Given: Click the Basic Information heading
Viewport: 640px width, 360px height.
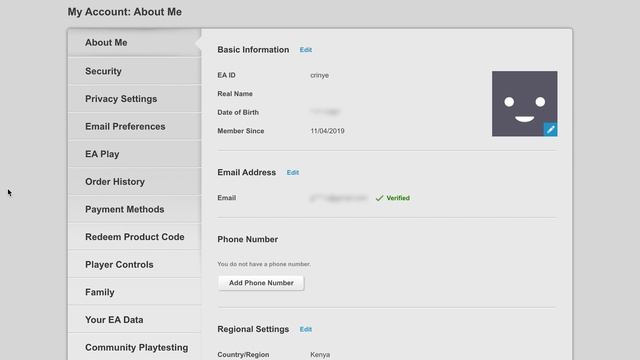Looking at the screenshot, I should 253,50.
